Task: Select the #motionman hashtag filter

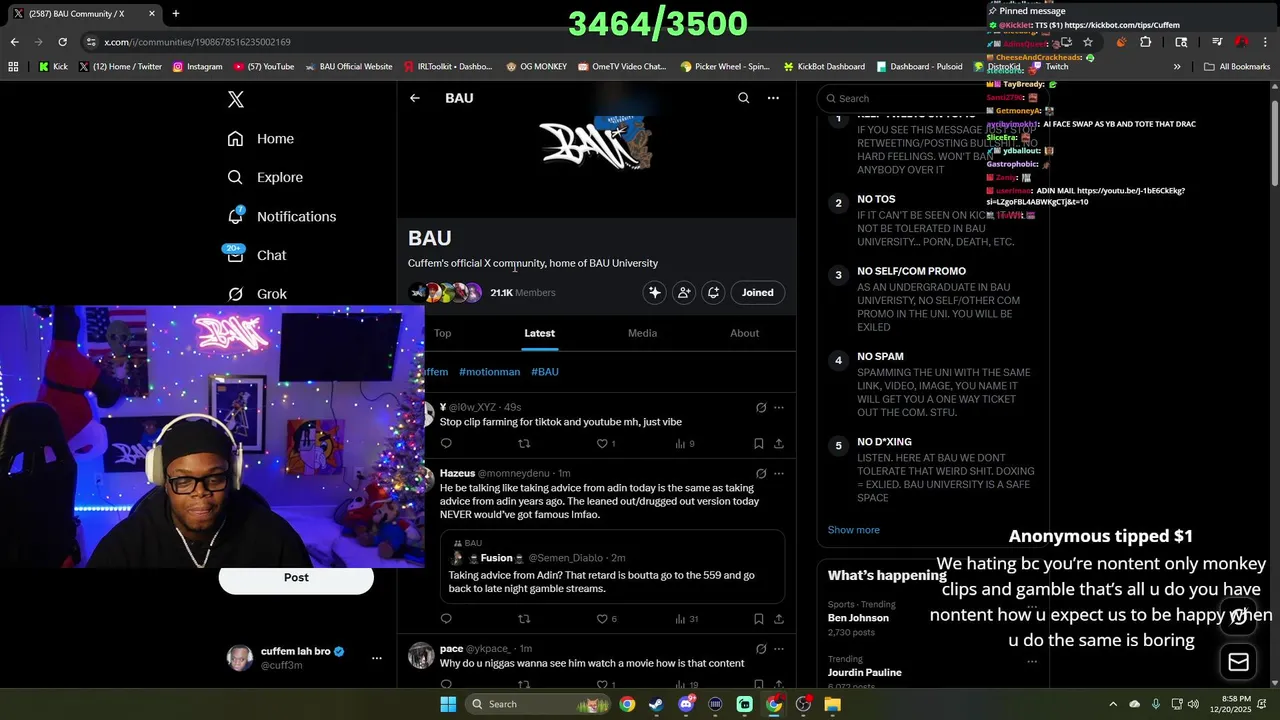Action: [489, 372]
